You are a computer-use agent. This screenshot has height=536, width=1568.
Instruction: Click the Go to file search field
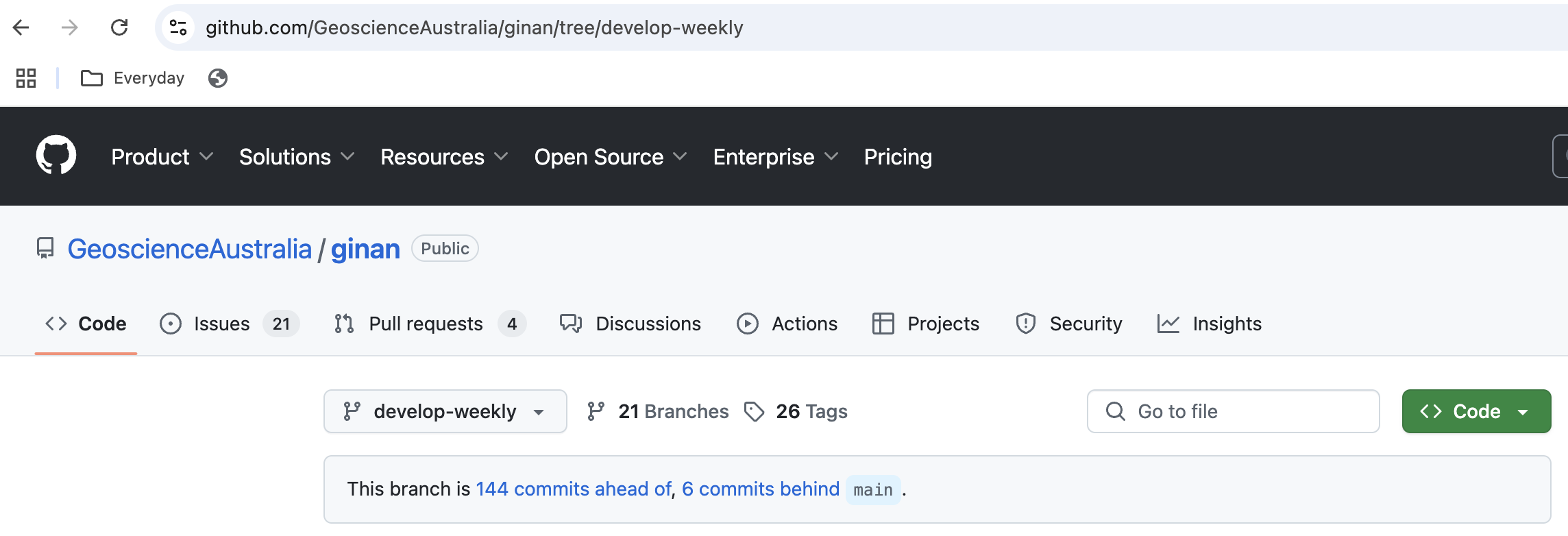point(1234,411)
